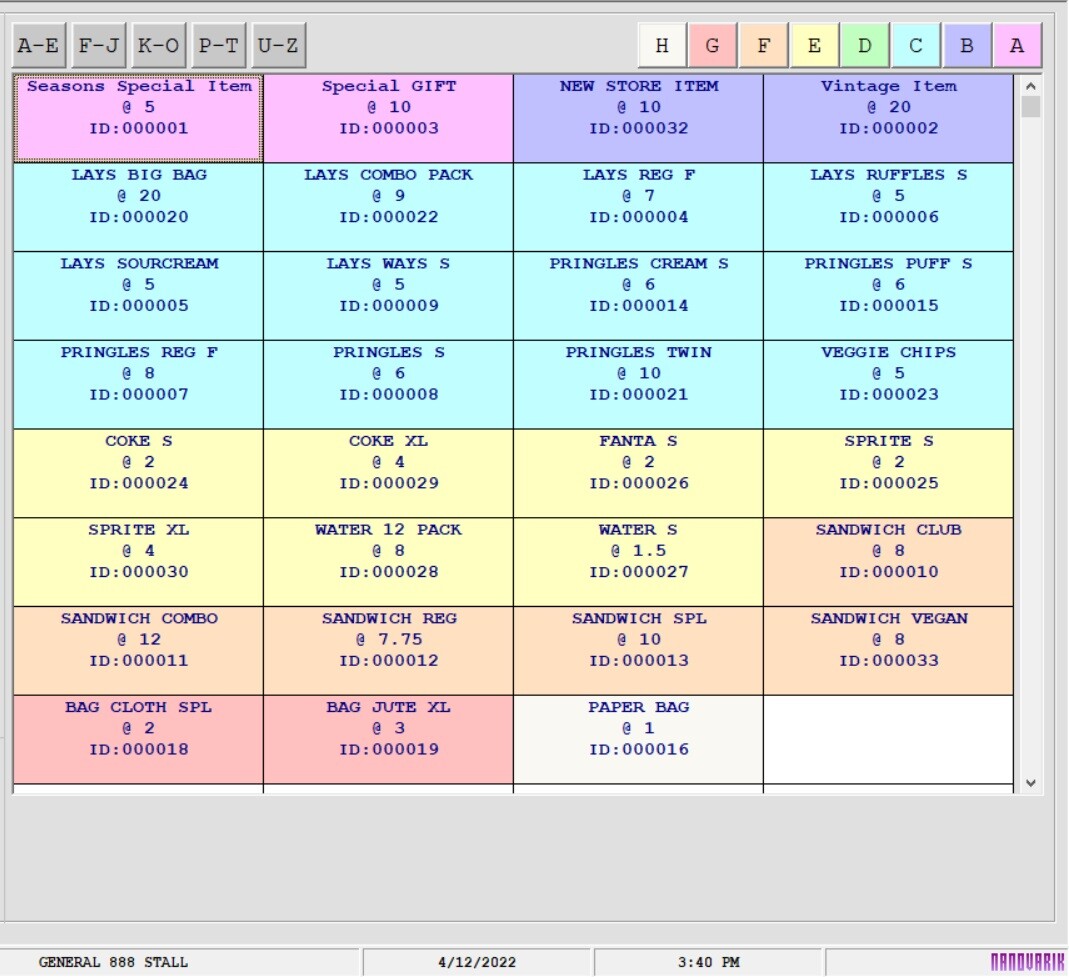Select the peach F category button
The height and width of the screenshot is (977, 1069).
coord(764,46)
